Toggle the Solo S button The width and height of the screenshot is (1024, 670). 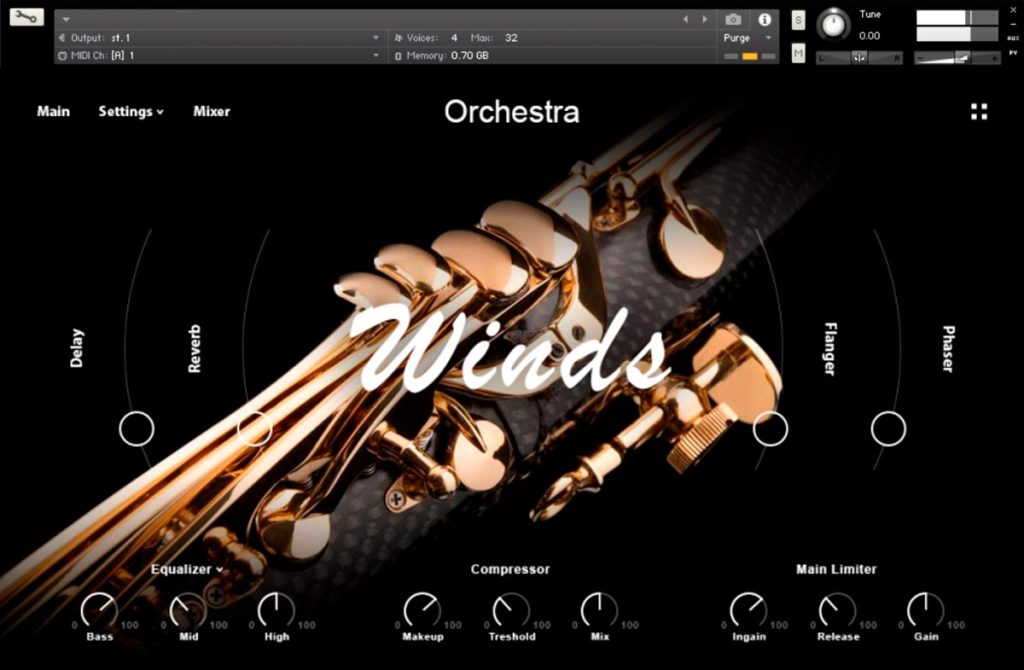tap(798, 20)
